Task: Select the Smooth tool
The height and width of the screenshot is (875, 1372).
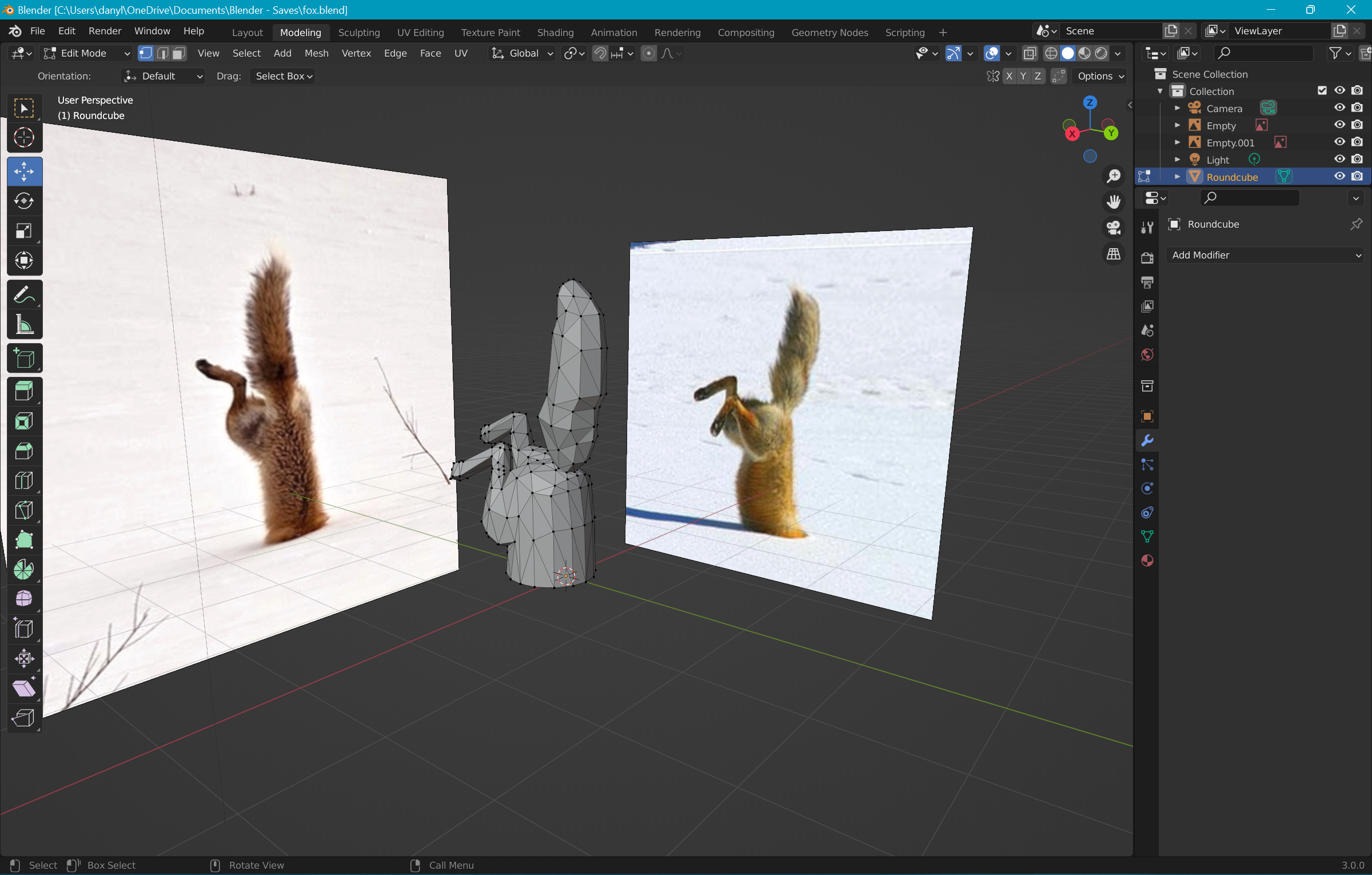Action: point(24,599)
